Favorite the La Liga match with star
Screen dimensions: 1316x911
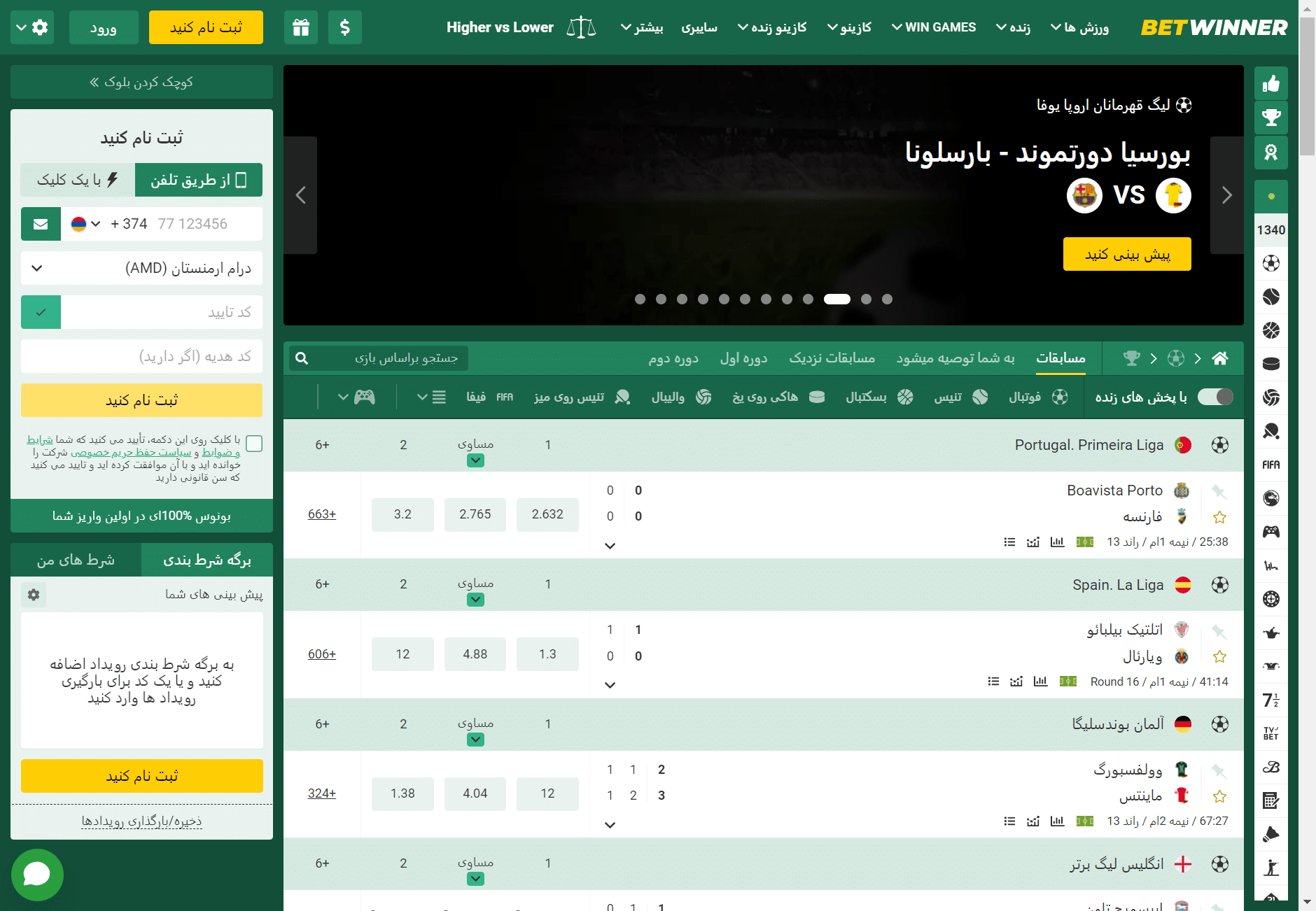coord(1219,656)
